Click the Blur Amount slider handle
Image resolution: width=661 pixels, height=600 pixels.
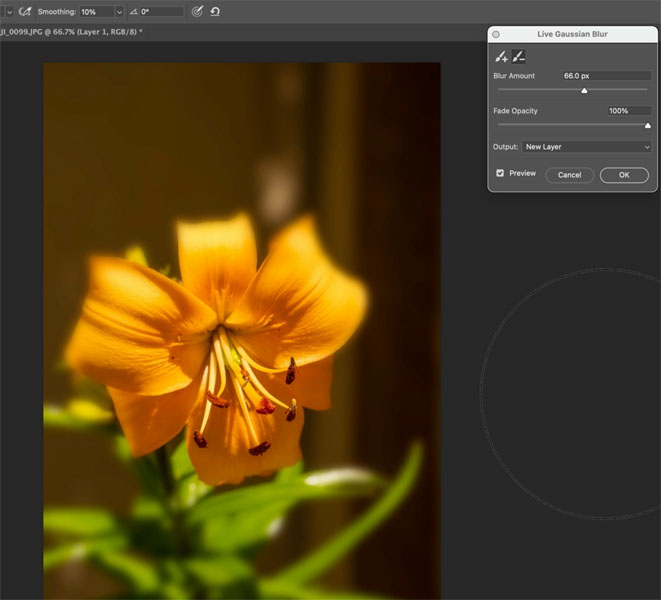pyautogui.click(x=584, y=91)
